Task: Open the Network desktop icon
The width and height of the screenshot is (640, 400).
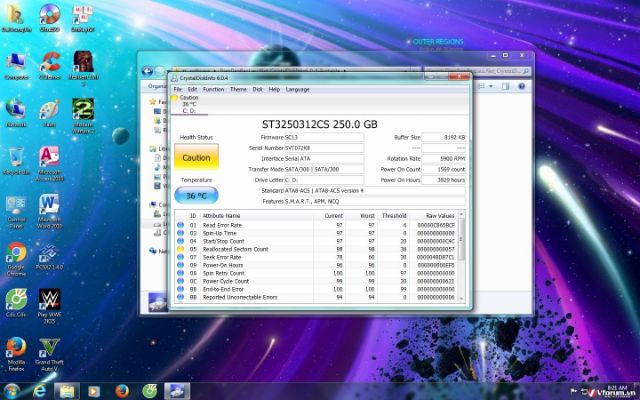Action: point(16,113)
